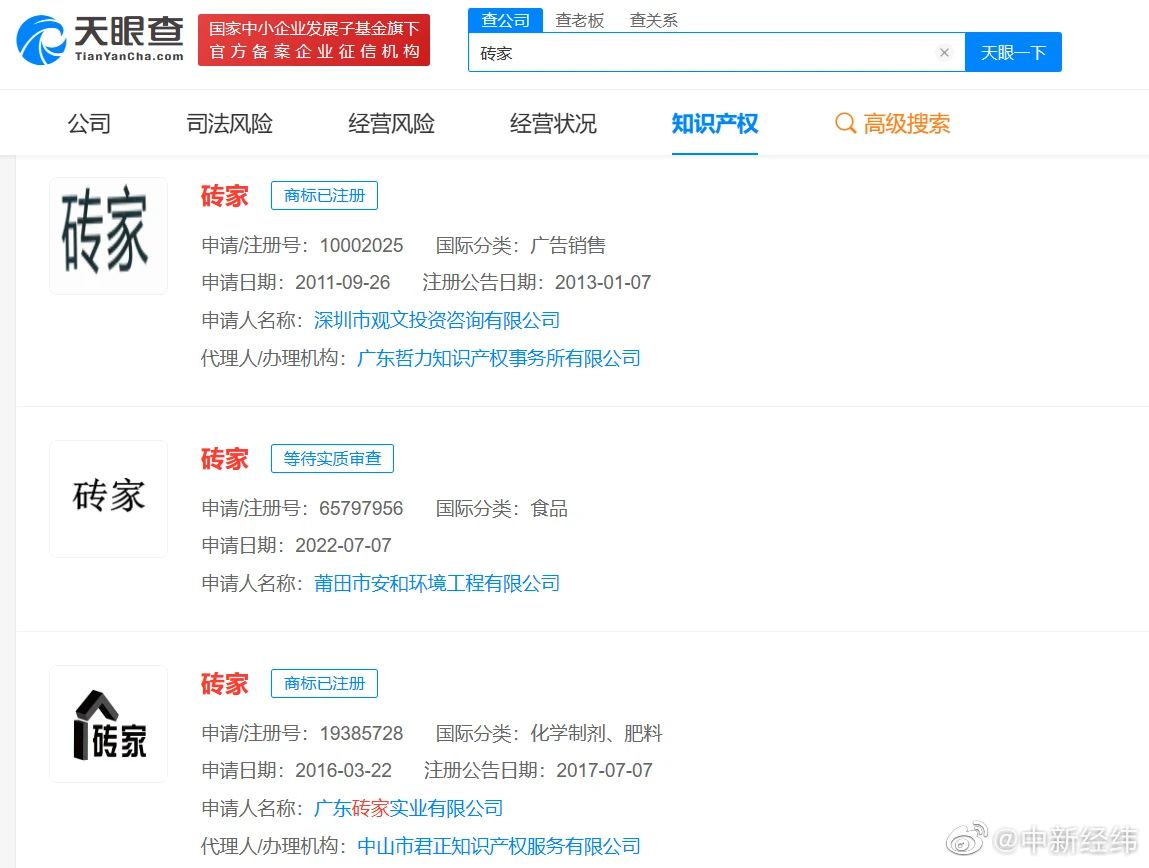Open the first 砖家 trademark thumbnail image
The image size is (1149, 868).
click(108, 236)
